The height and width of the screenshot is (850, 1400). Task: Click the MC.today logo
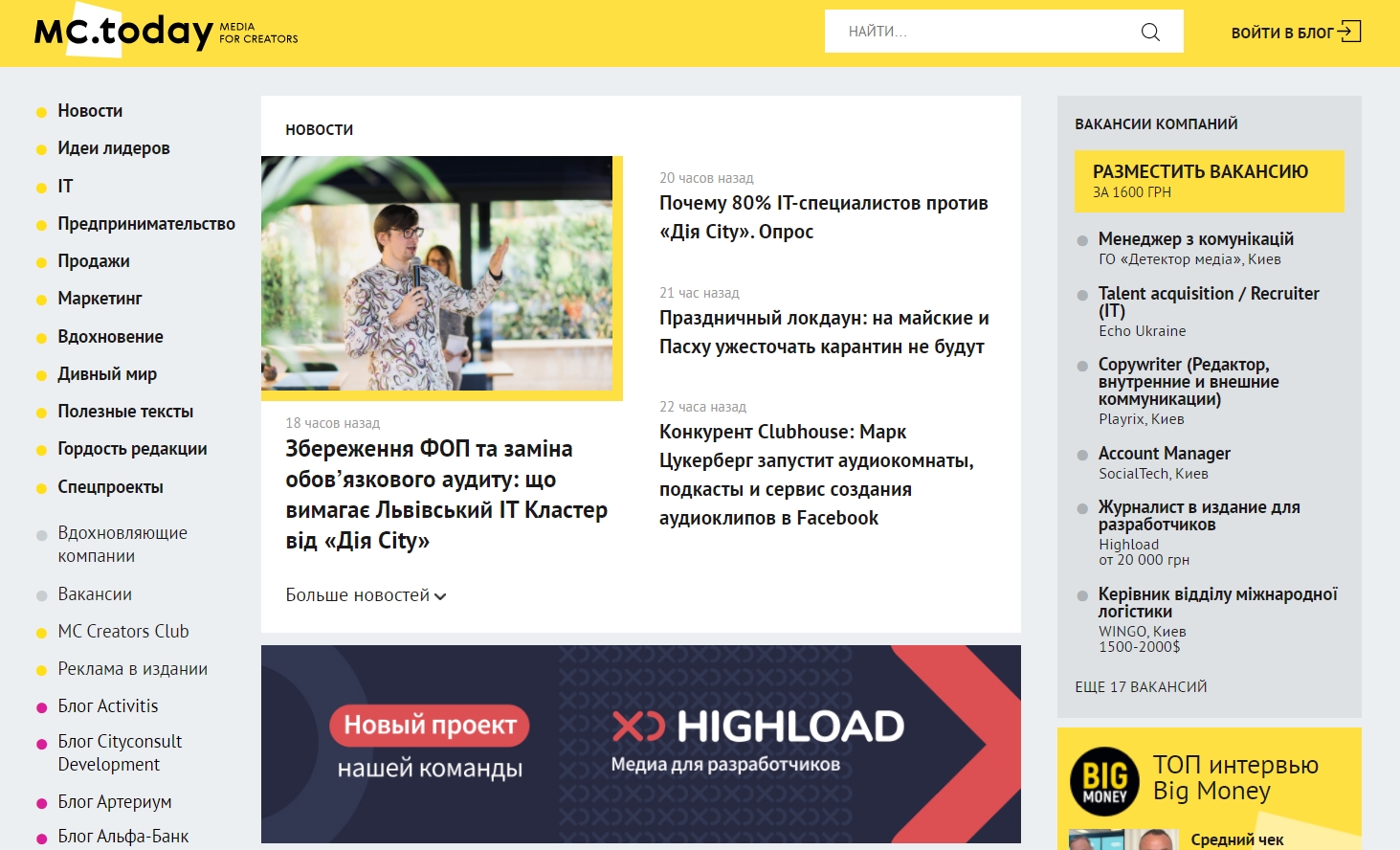(123, 33)
